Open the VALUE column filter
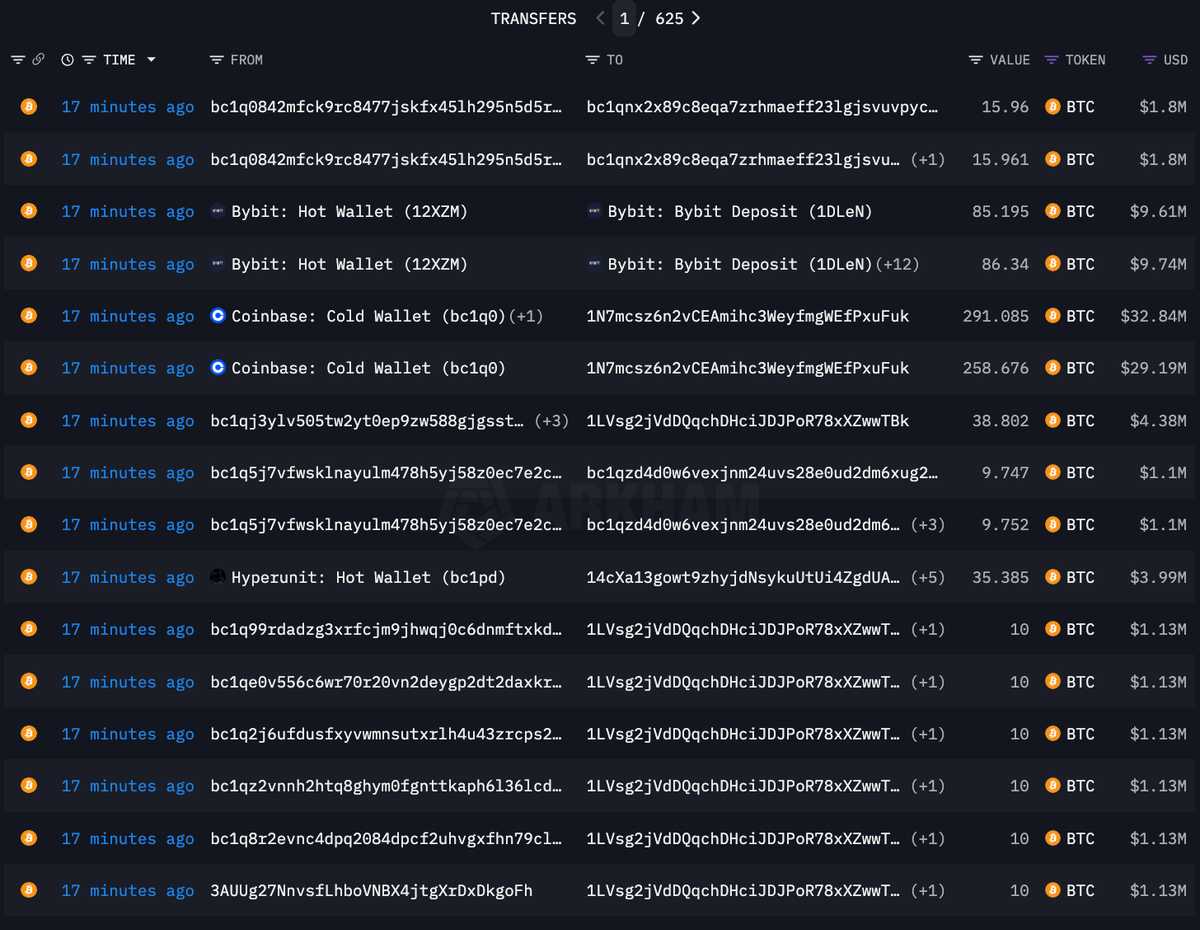The height and width of the screenshot is (930, 1200). (x=976, y=60)
